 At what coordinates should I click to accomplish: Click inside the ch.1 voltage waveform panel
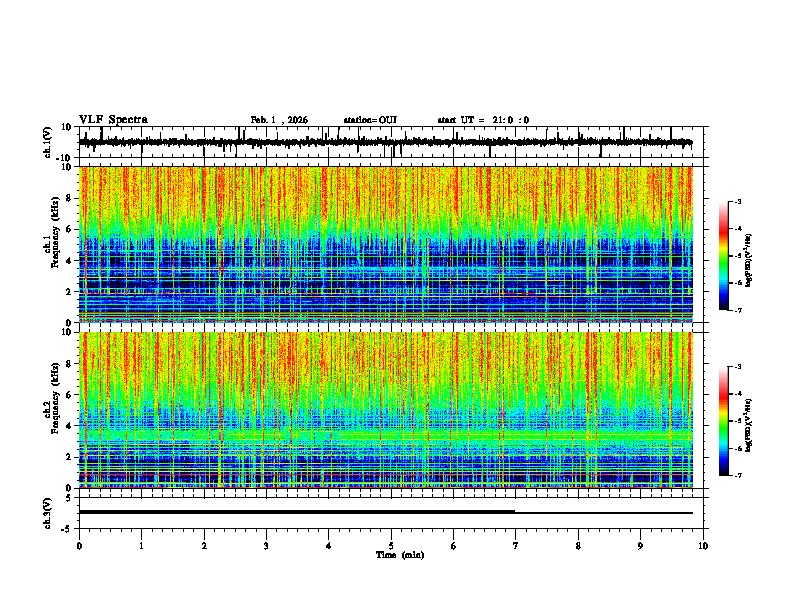[x=393, y=142]
